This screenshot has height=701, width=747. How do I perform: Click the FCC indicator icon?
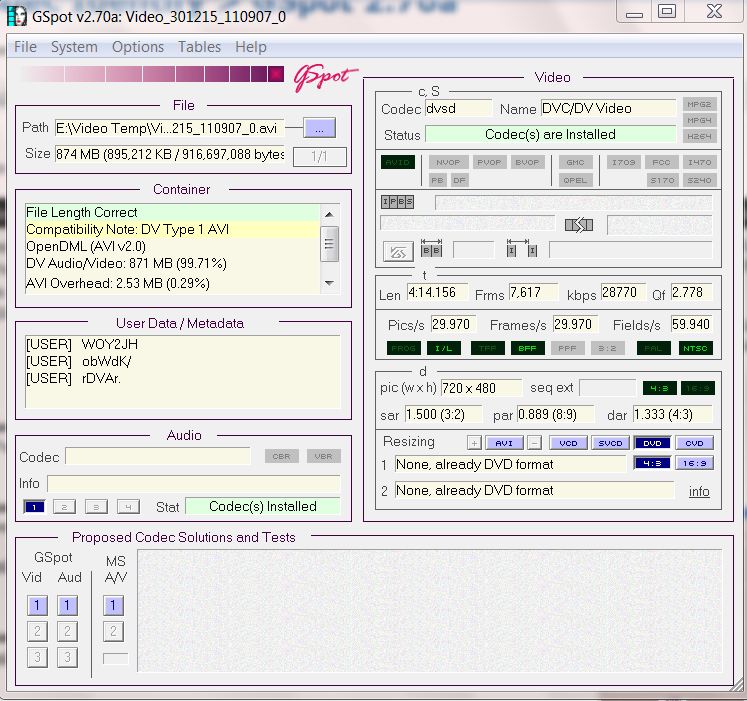[x=661, y=162]
